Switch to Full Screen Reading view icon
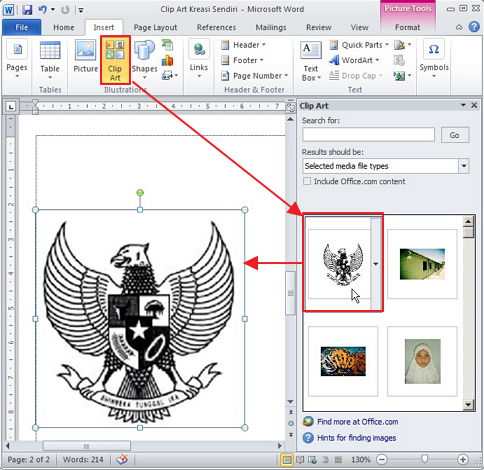484x470 pixels. pos(300,460)
